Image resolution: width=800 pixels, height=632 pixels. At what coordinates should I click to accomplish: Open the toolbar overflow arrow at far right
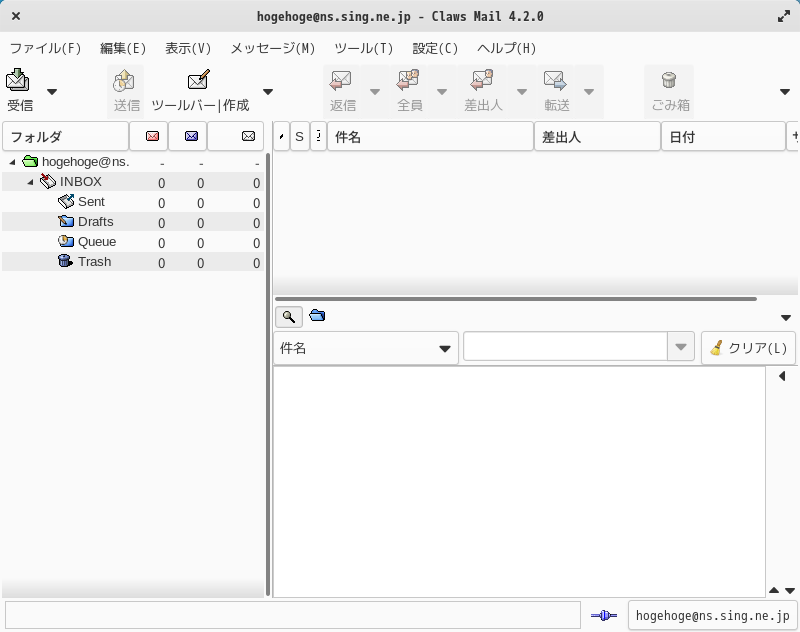(x=785, y=92)
